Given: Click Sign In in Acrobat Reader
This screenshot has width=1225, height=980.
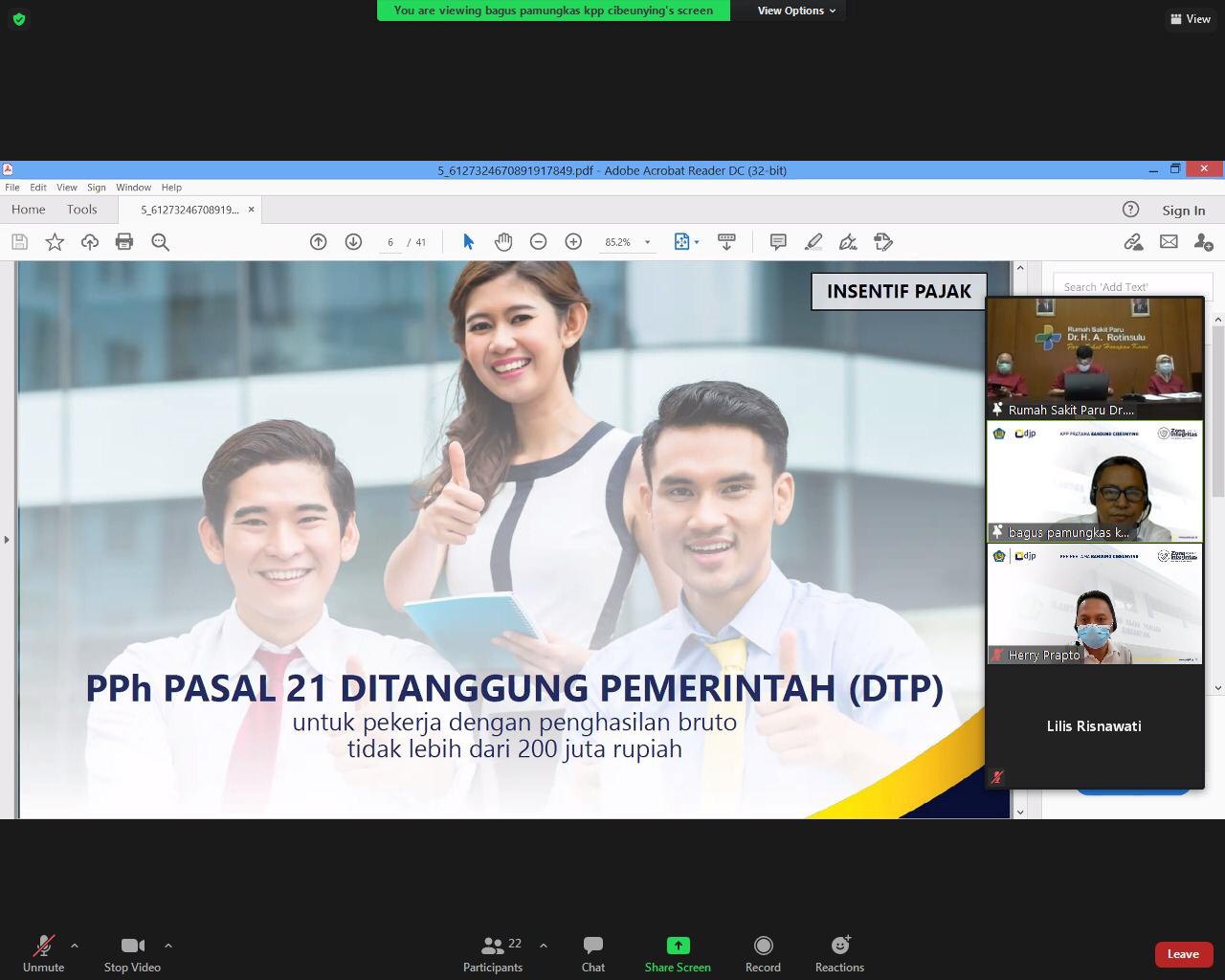Looking at the screenshot, I should pos(1183,211).
